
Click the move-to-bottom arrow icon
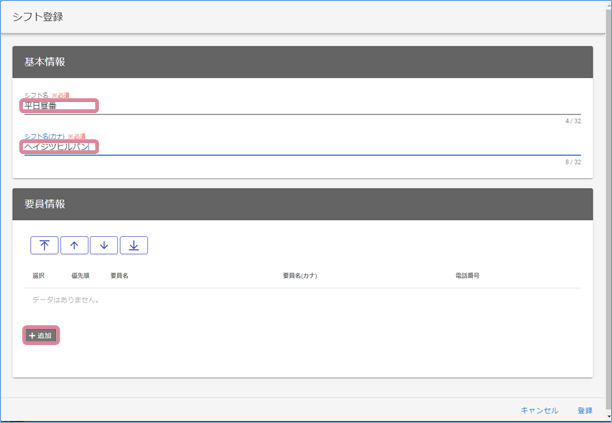(x=134, y=245)
